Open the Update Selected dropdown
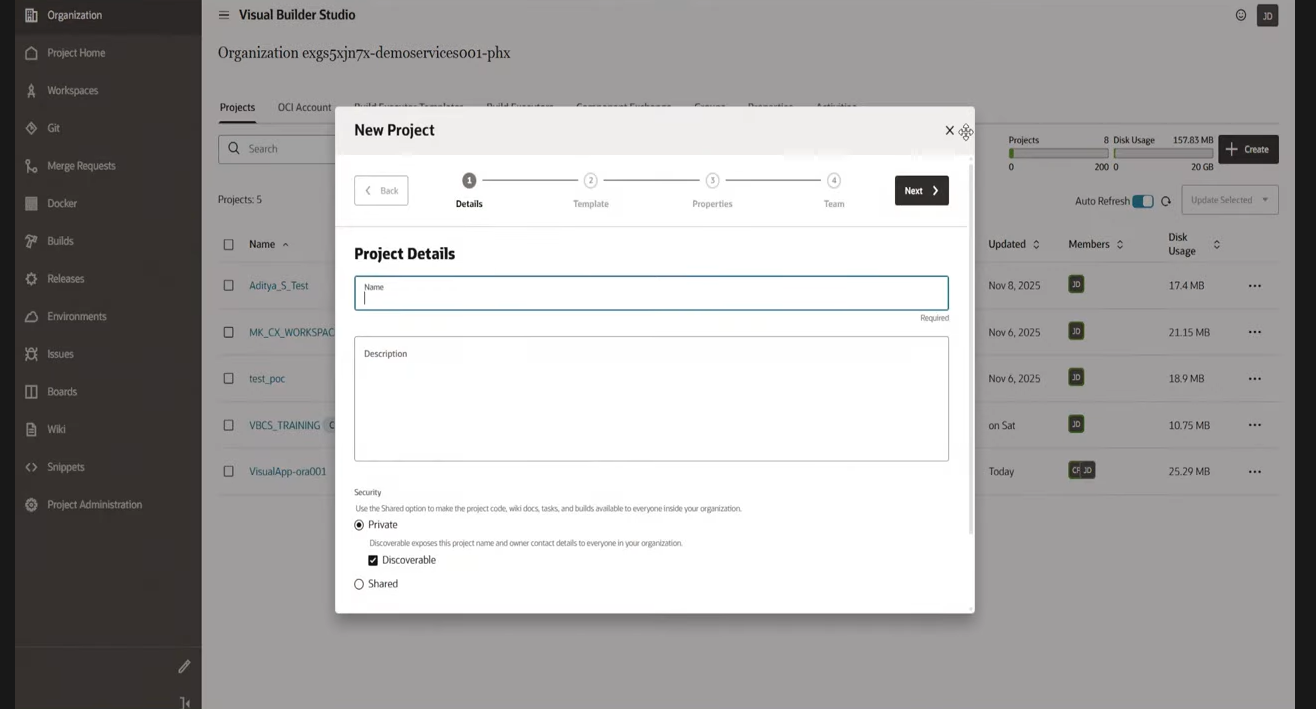This screenshot has height=709, width=1316. click(1230, 200)
